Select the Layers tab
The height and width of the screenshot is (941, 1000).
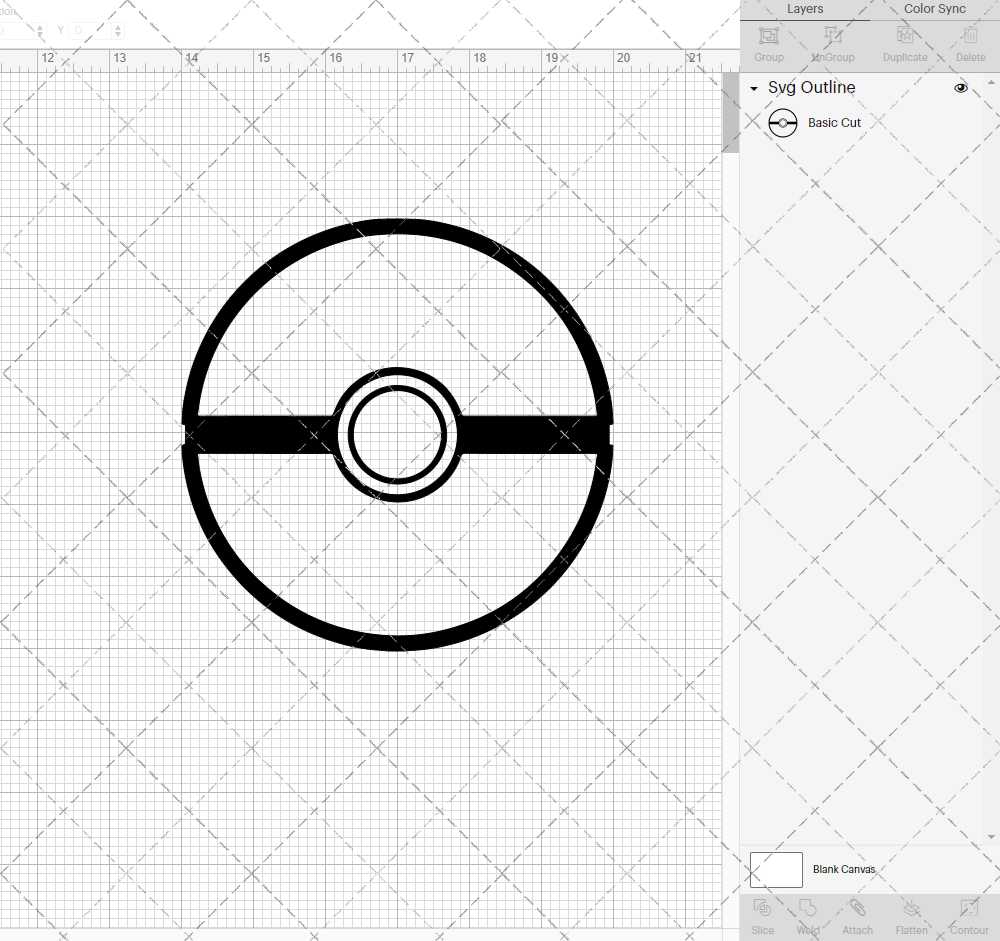click(x=805, y=9)
